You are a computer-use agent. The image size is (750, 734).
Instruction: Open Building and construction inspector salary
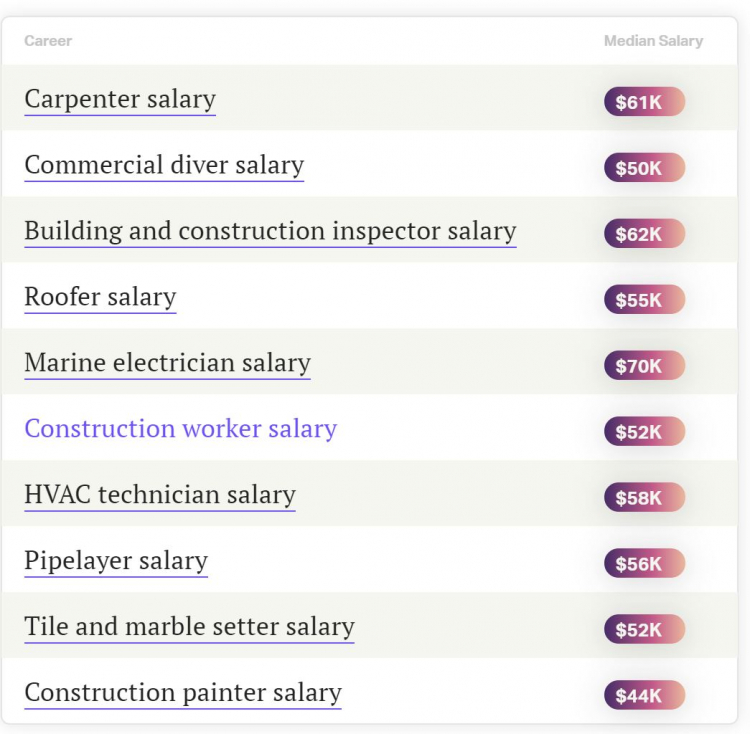[270, 231]
